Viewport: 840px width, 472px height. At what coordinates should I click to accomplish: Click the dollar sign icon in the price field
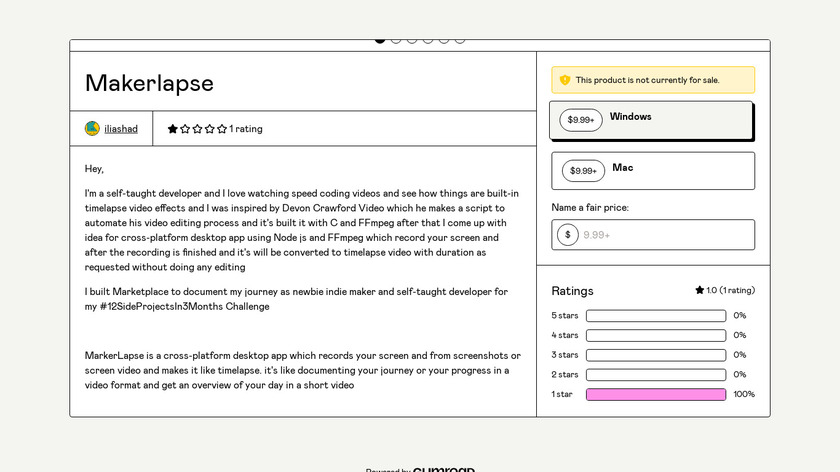pyautogui.click(x=568, y=235)
